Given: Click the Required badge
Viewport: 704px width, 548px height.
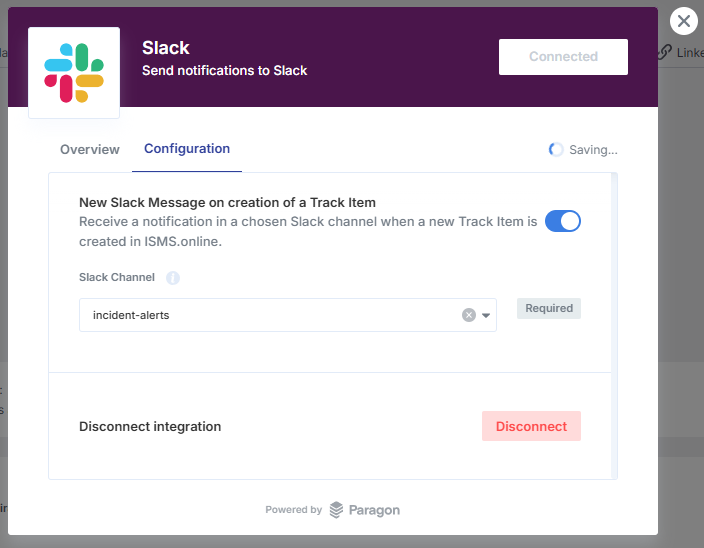Looking at the screenshot, I should (549, 308).
